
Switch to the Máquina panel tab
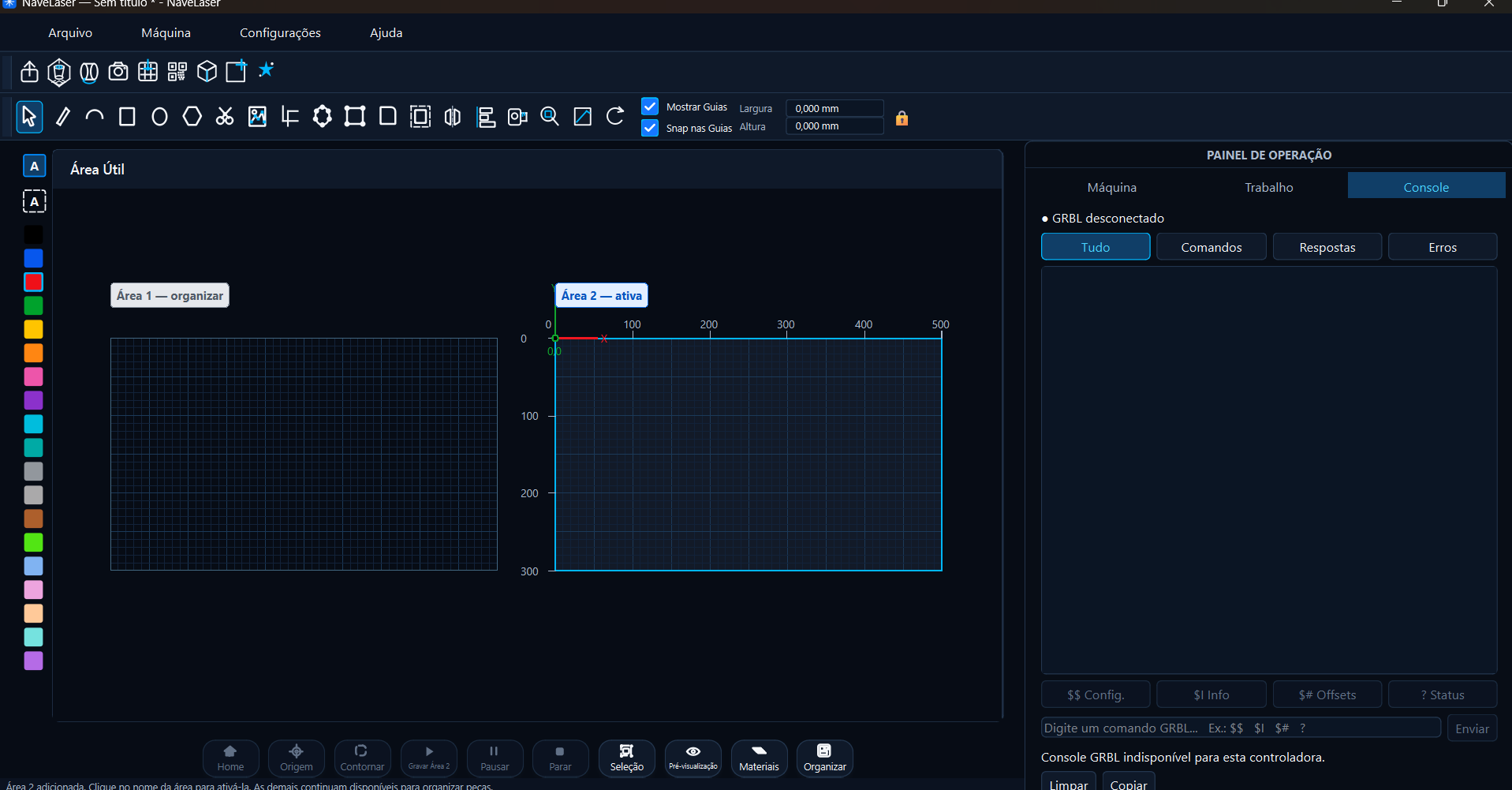pyautogui.click(x=1111, y=187)
